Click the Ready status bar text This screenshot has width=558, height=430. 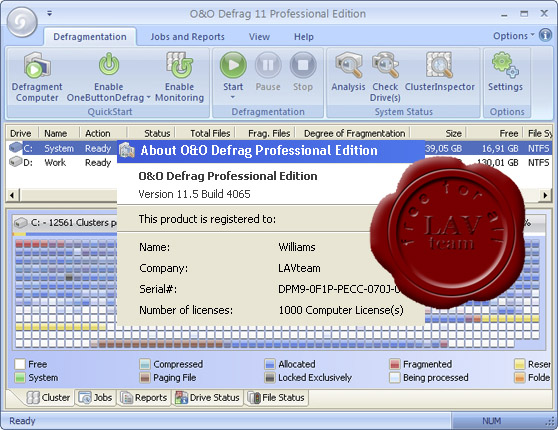[22, 421]
